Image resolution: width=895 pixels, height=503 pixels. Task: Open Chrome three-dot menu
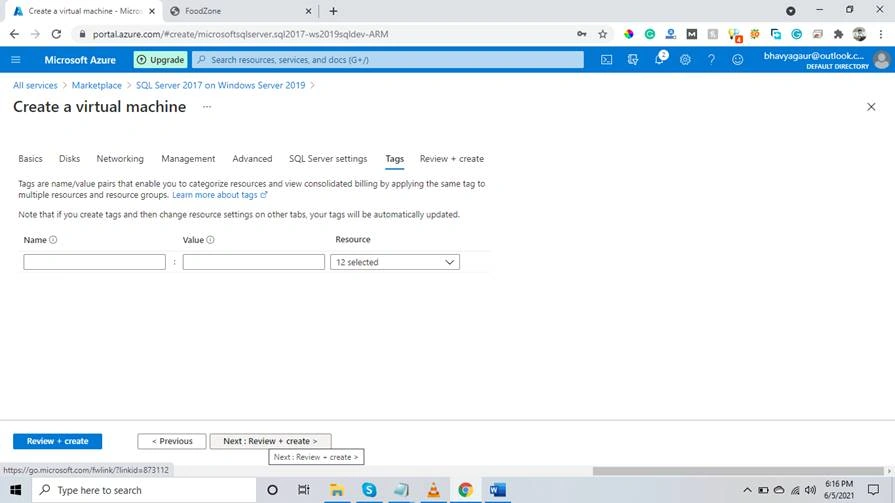881,34
